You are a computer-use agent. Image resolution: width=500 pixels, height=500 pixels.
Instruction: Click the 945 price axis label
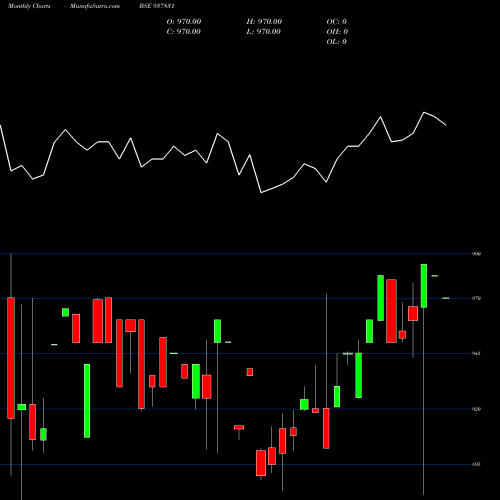(476, 353)
